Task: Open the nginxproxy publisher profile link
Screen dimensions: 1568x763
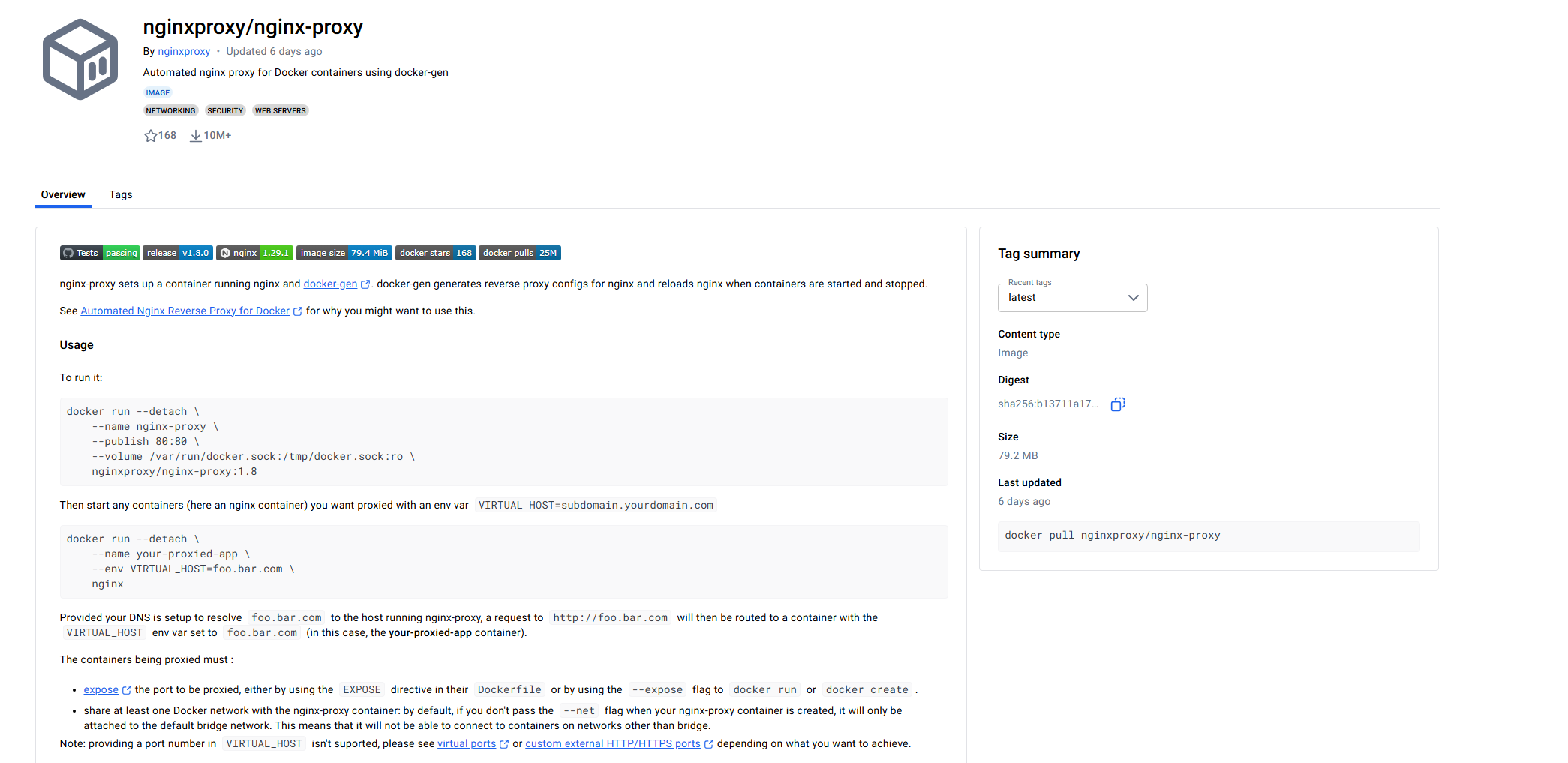Action: (184, 52)
